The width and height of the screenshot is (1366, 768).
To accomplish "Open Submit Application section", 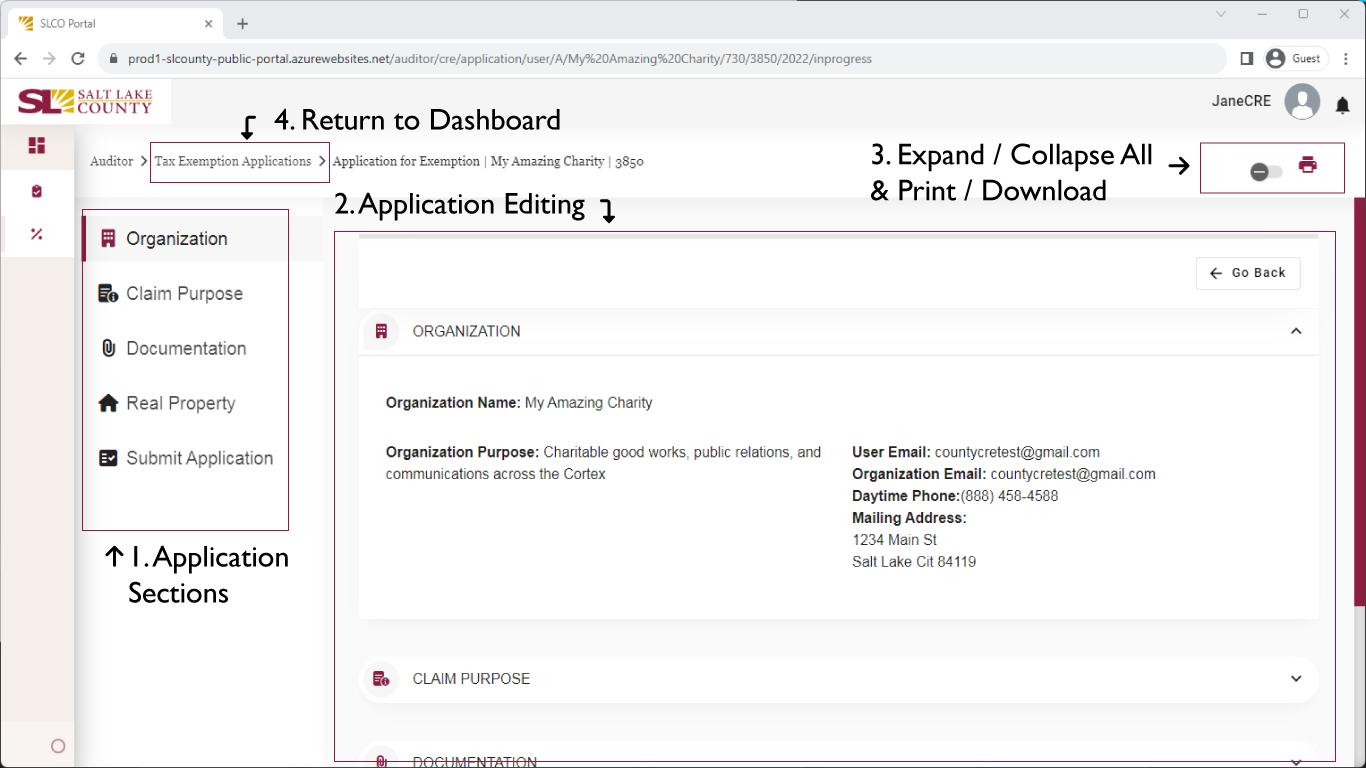I will (199, 459).
